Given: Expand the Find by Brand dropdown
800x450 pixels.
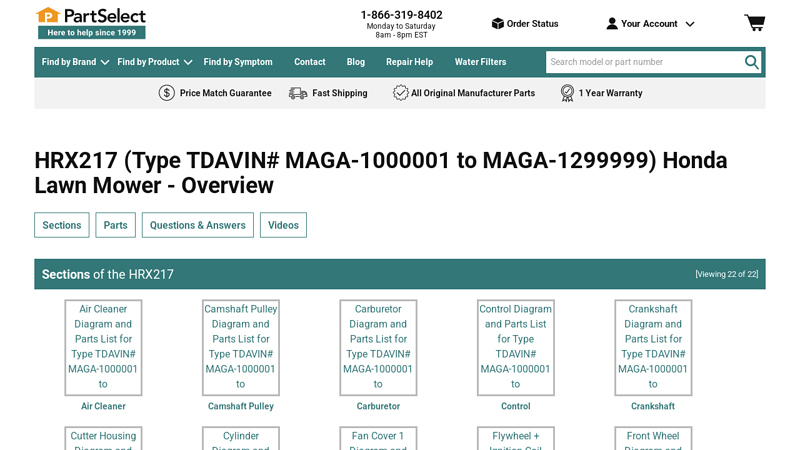Looking at the screenshot, I should (75, 62).
